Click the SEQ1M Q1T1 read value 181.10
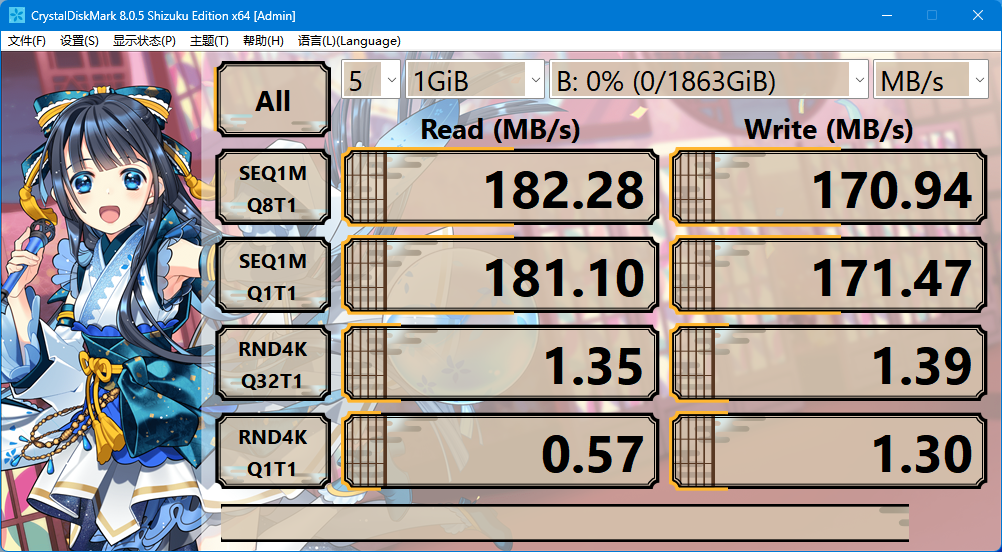Image resolution: width=1002 pixels, height=552 pixels. 501,276
